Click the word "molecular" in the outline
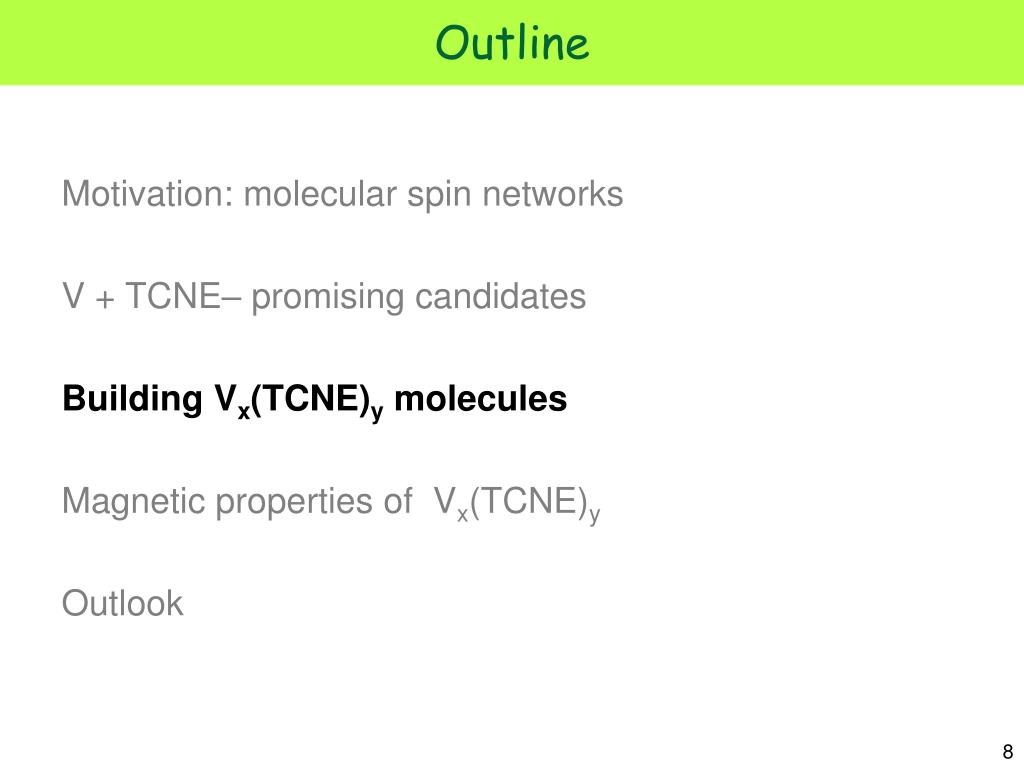Screen dimensions: 1024x768 (320, 193)
